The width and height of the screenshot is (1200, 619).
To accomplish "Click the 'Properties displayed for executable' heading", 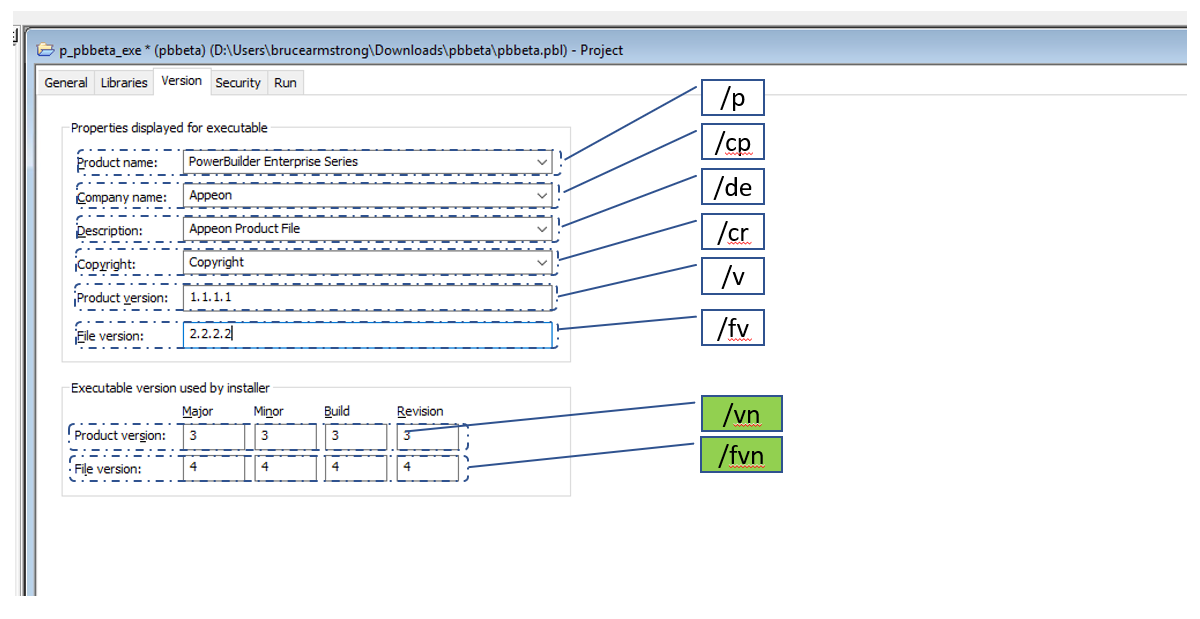I will 169,128.
